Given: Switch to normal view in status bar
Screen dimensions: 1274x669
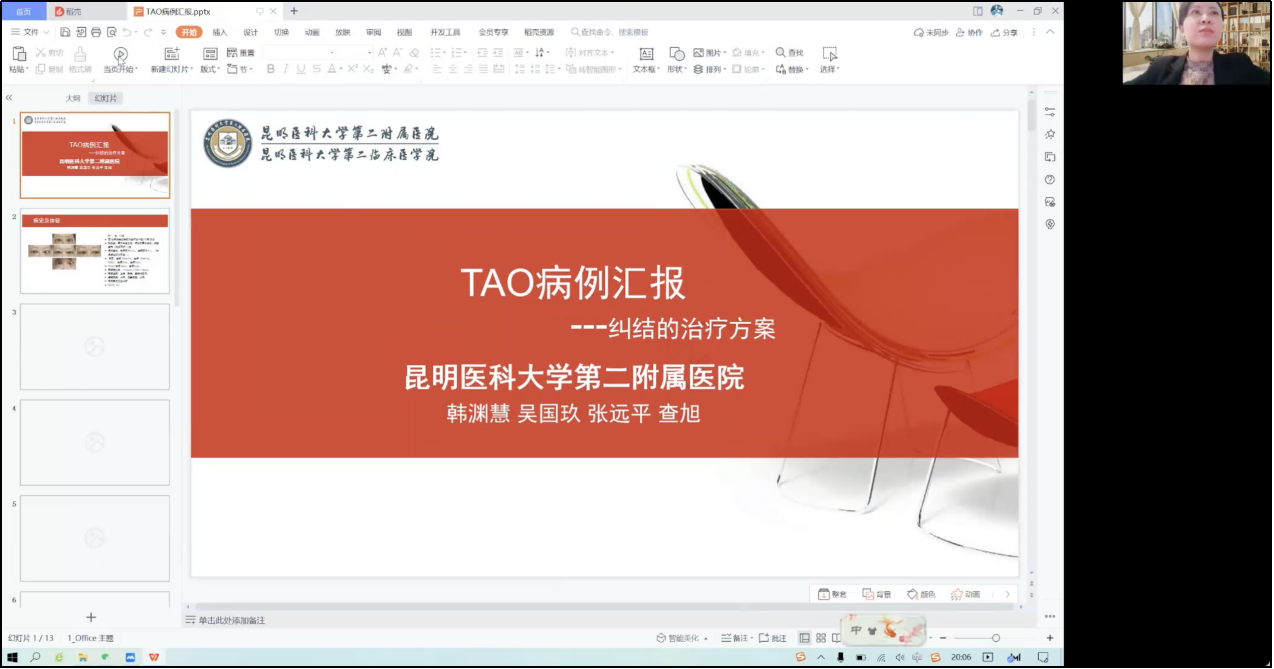Looking at the screenshot, I should click(x=804, y=638).
